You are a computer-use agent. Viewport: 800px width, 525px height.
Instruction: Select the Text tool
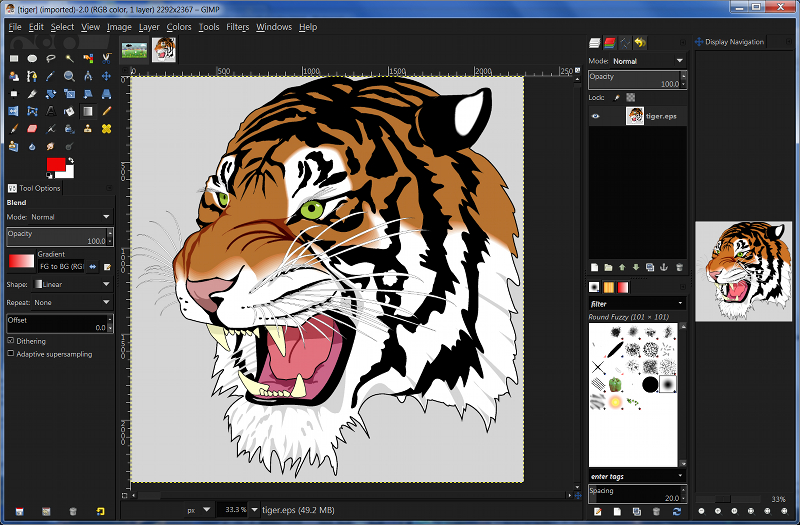[51, 111]
